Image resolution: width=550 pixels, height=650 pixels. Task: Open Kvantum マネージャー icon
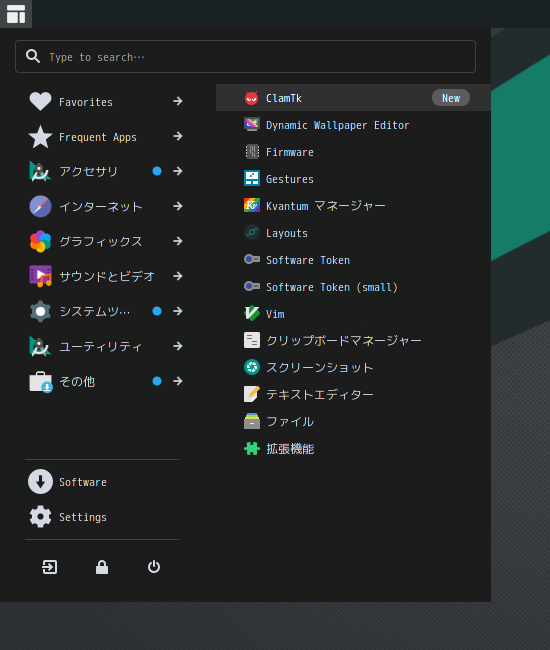click(252, 206)
